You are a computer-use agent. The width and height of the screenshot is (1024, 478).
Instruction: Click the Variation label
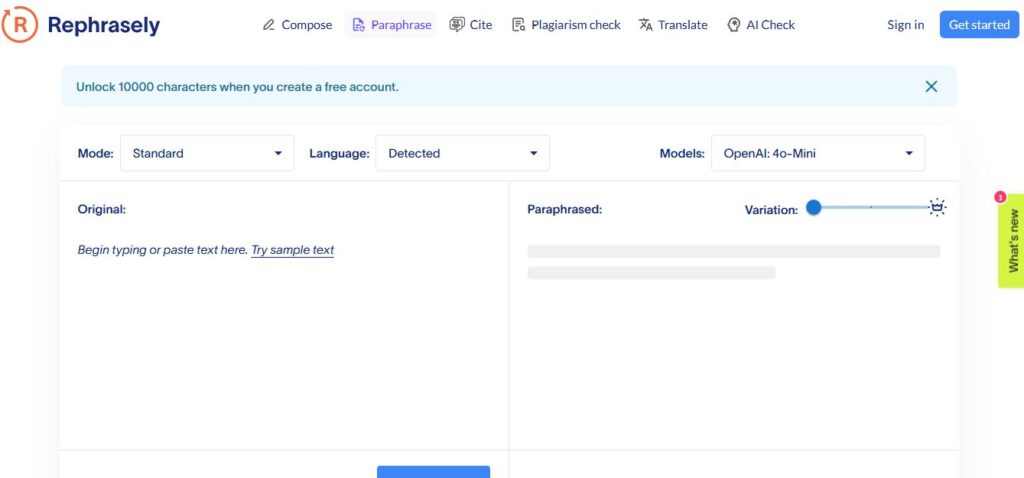(771, 210)
